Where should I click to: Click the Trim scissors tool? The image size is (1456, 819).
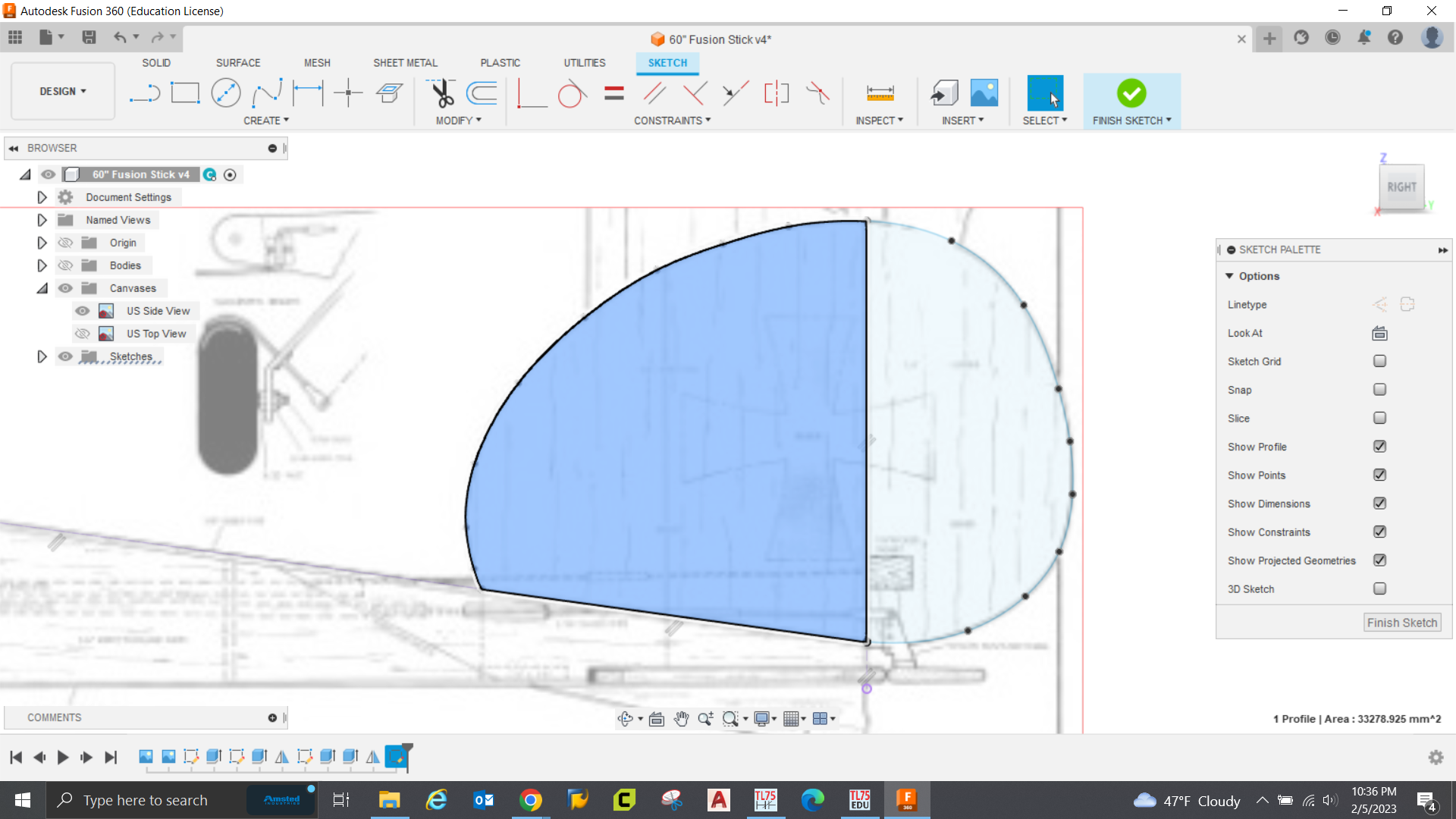442,93
